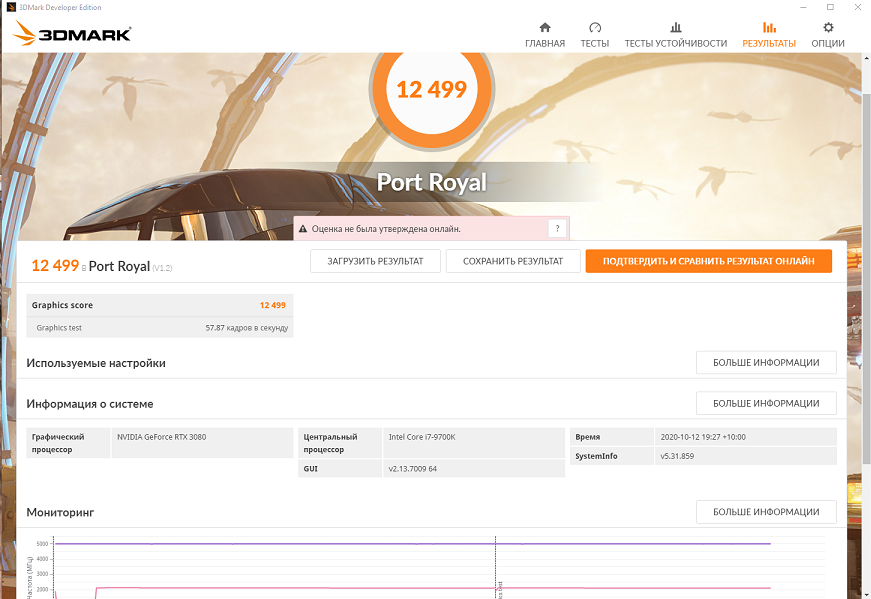Screen dimensions: 871x599
Task: Click the GUI version v2.13.7009 64
Action: tap(413, 469)
